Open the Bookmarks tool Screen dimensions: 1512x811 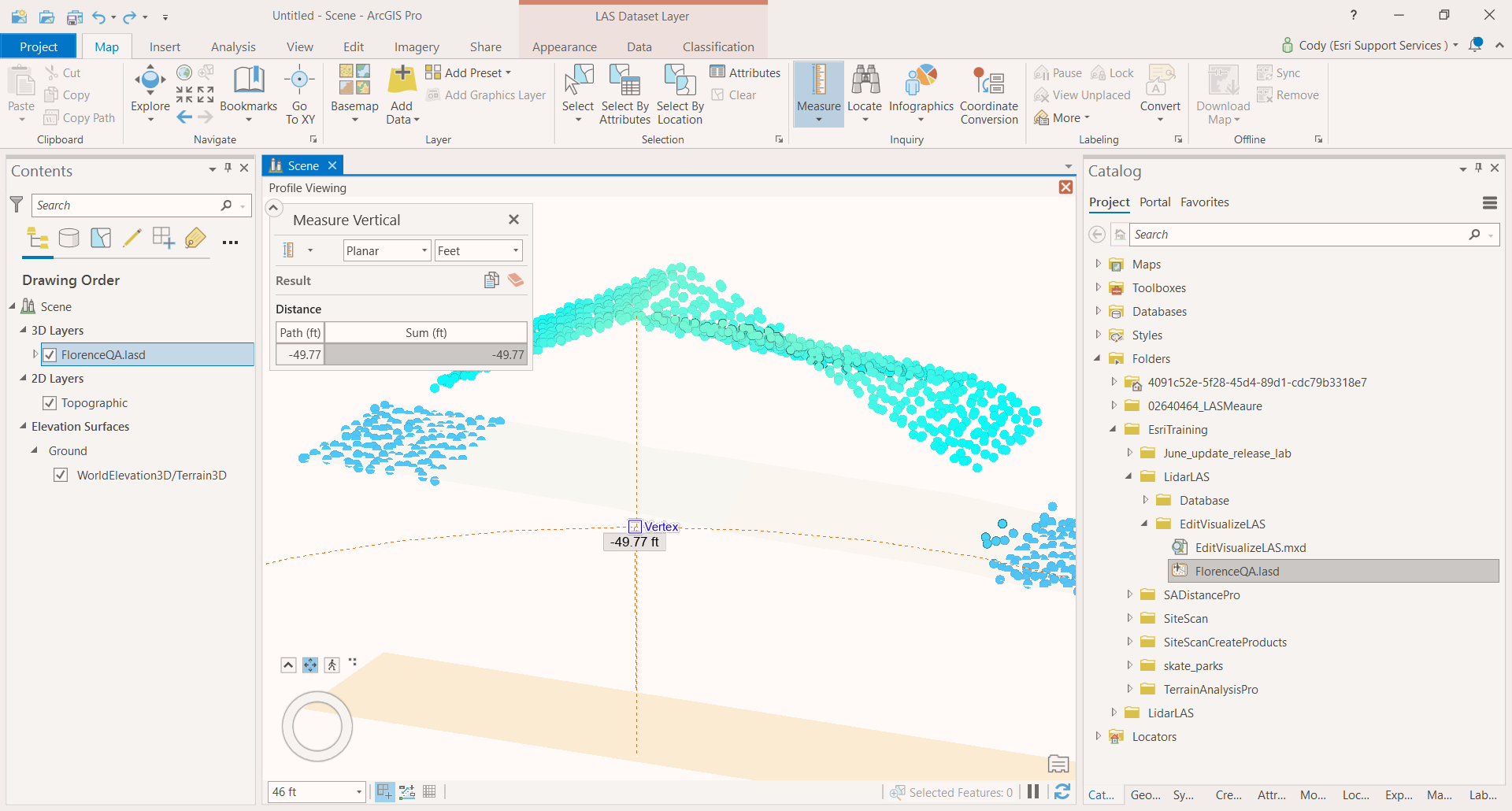(x=248, y=81)
